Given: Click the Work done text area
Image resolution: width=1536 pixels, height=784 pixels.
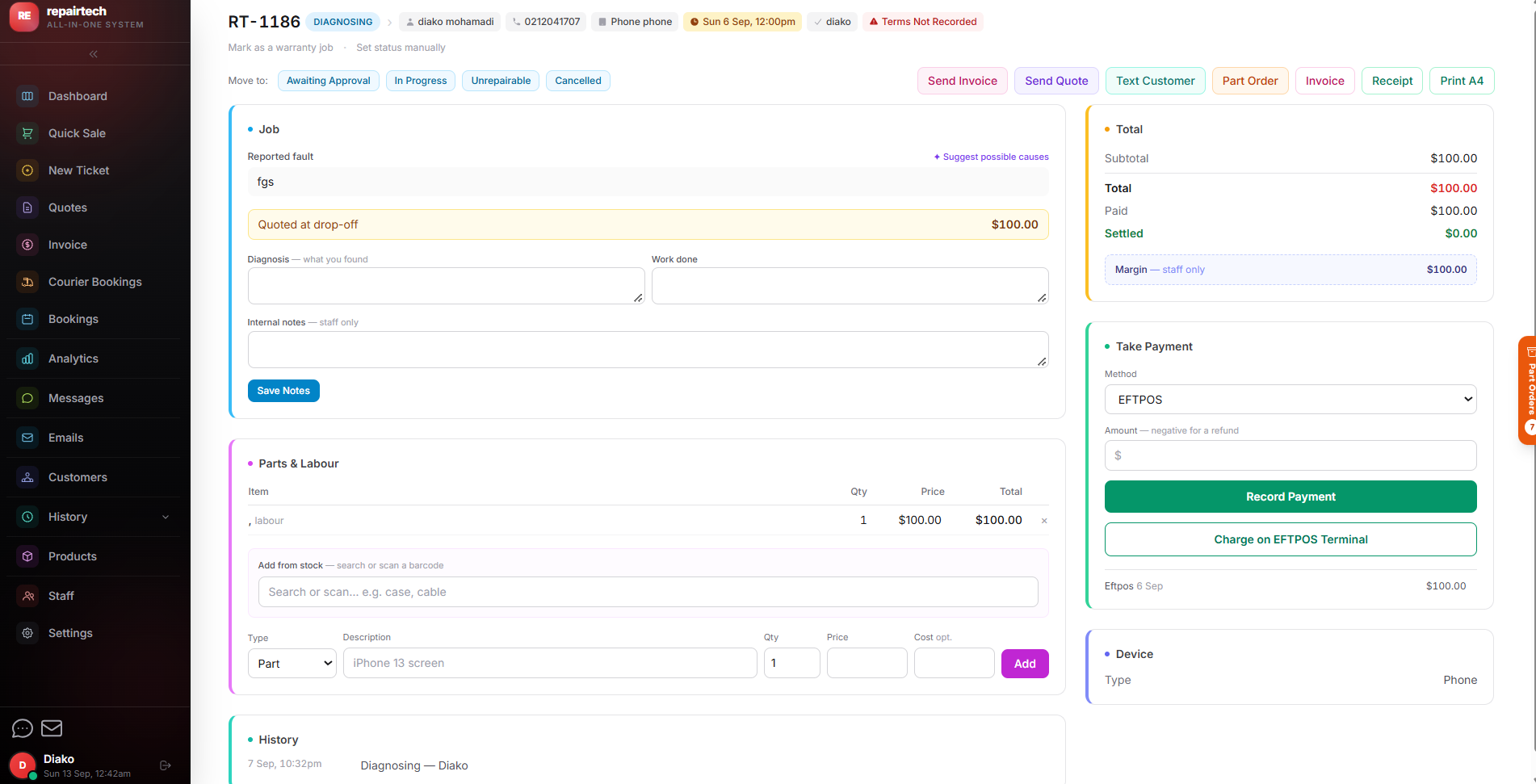Looking at the screenshot, I should [850, 286].
